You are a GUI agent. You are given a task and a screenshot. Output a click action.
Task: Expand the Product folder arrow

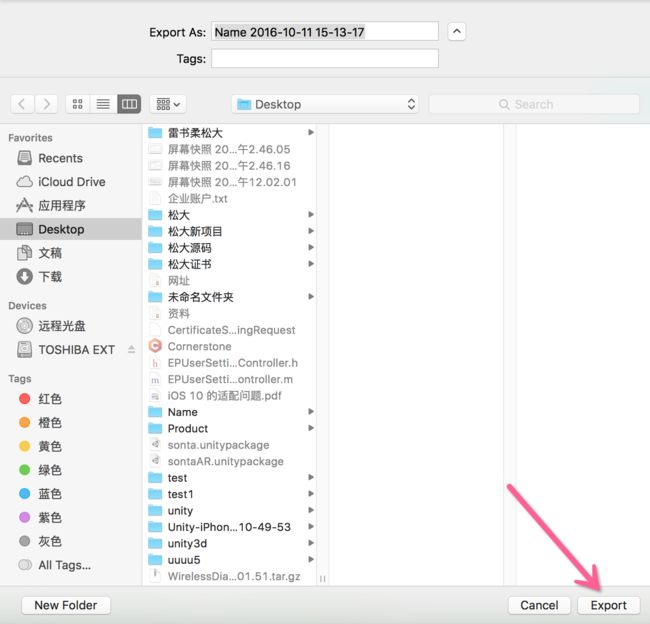(x=311, y=428)
